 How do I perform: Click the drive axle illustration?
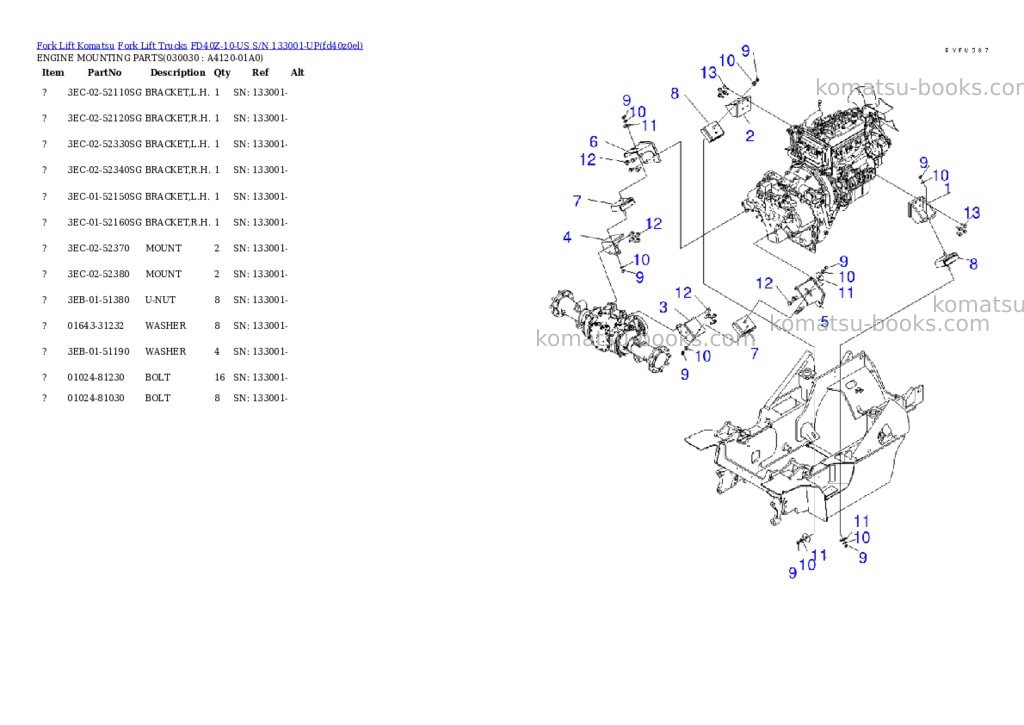click(x=611, y=331)
